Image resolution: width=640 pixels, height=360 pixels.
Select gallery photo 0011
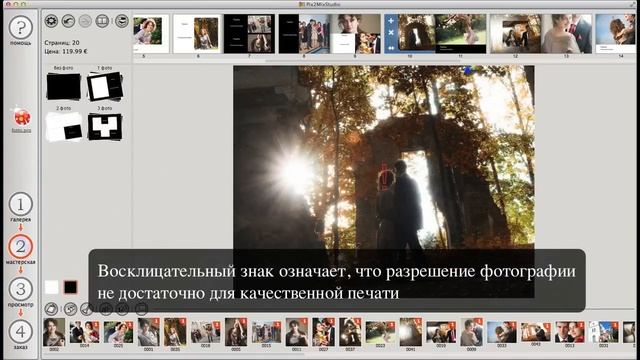click(x=297, y=332)
